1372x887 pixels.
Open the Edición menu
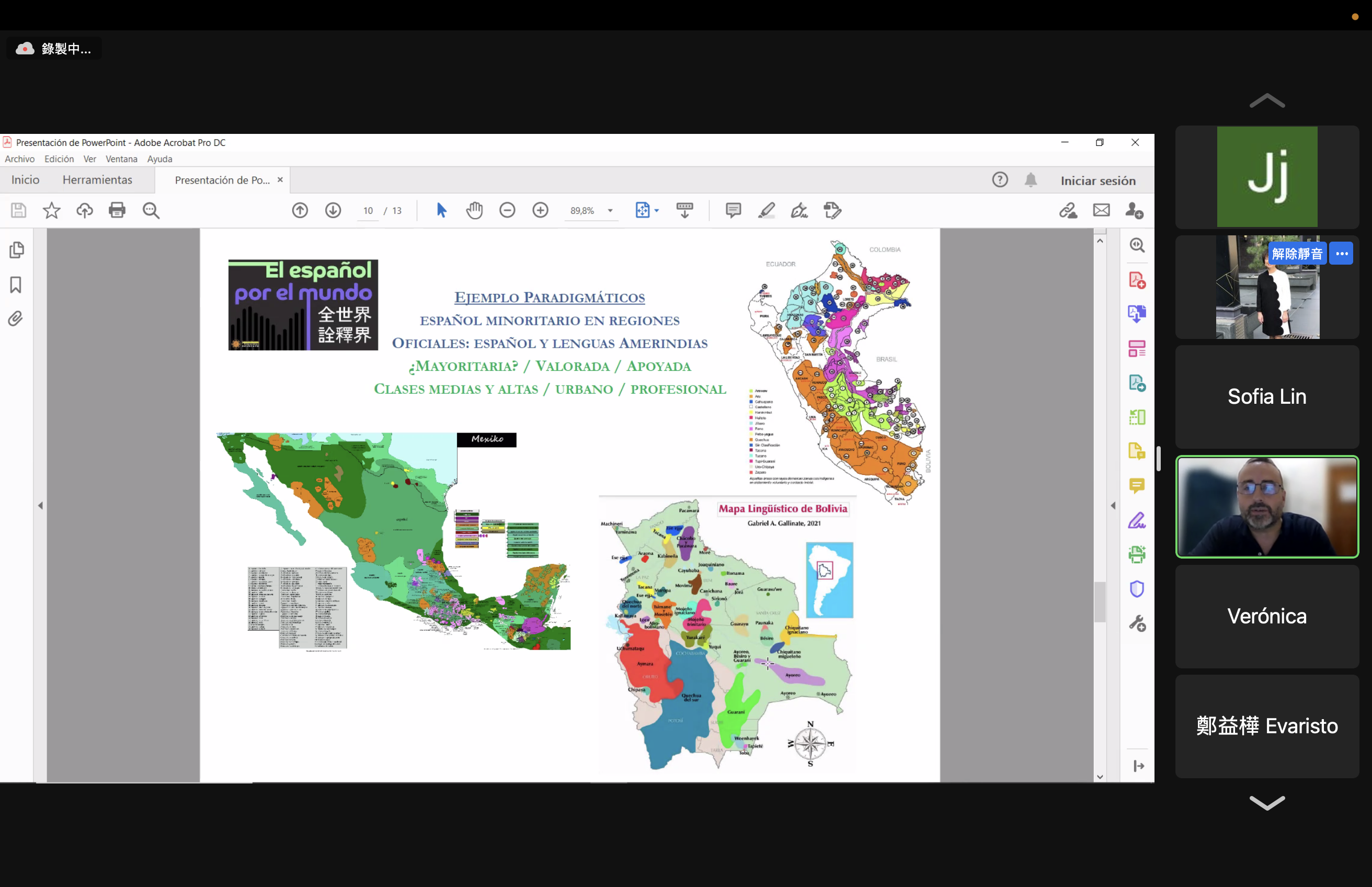coord(59,159)
